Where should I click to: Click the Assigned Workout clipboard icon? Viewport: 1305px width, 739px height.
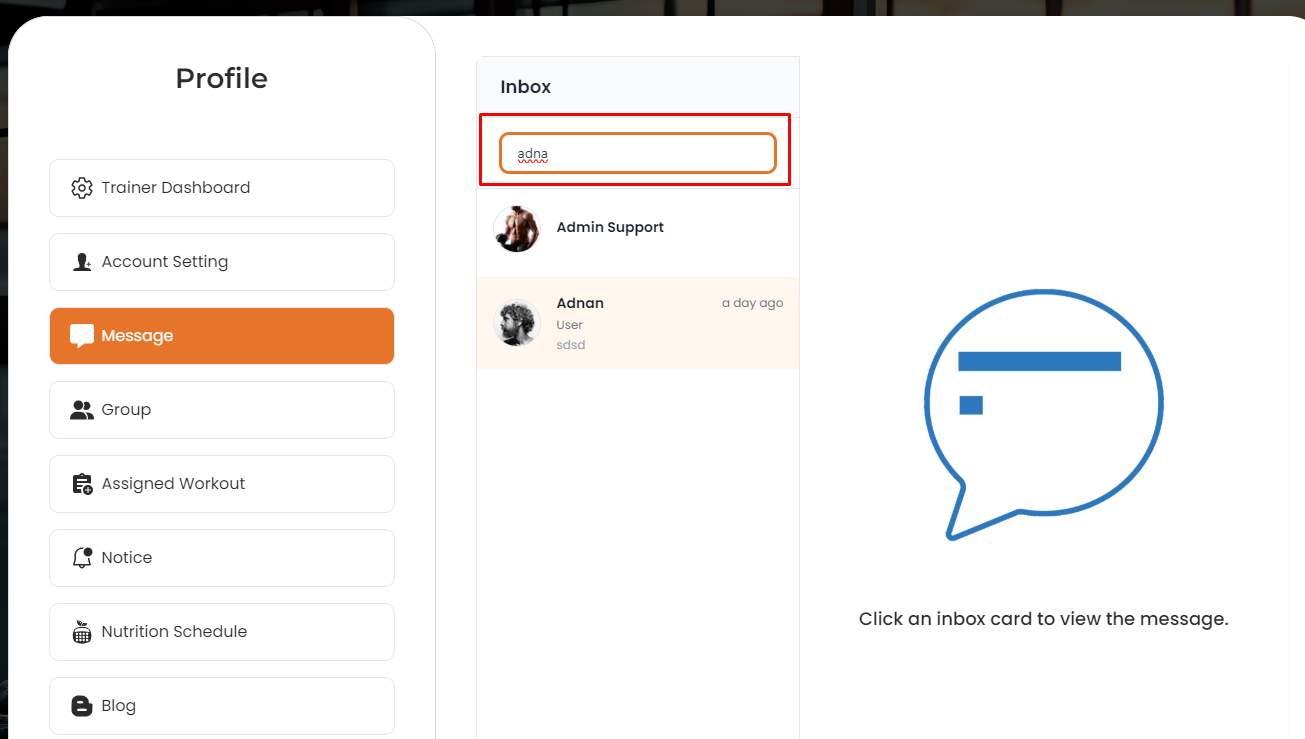point(82,484)
